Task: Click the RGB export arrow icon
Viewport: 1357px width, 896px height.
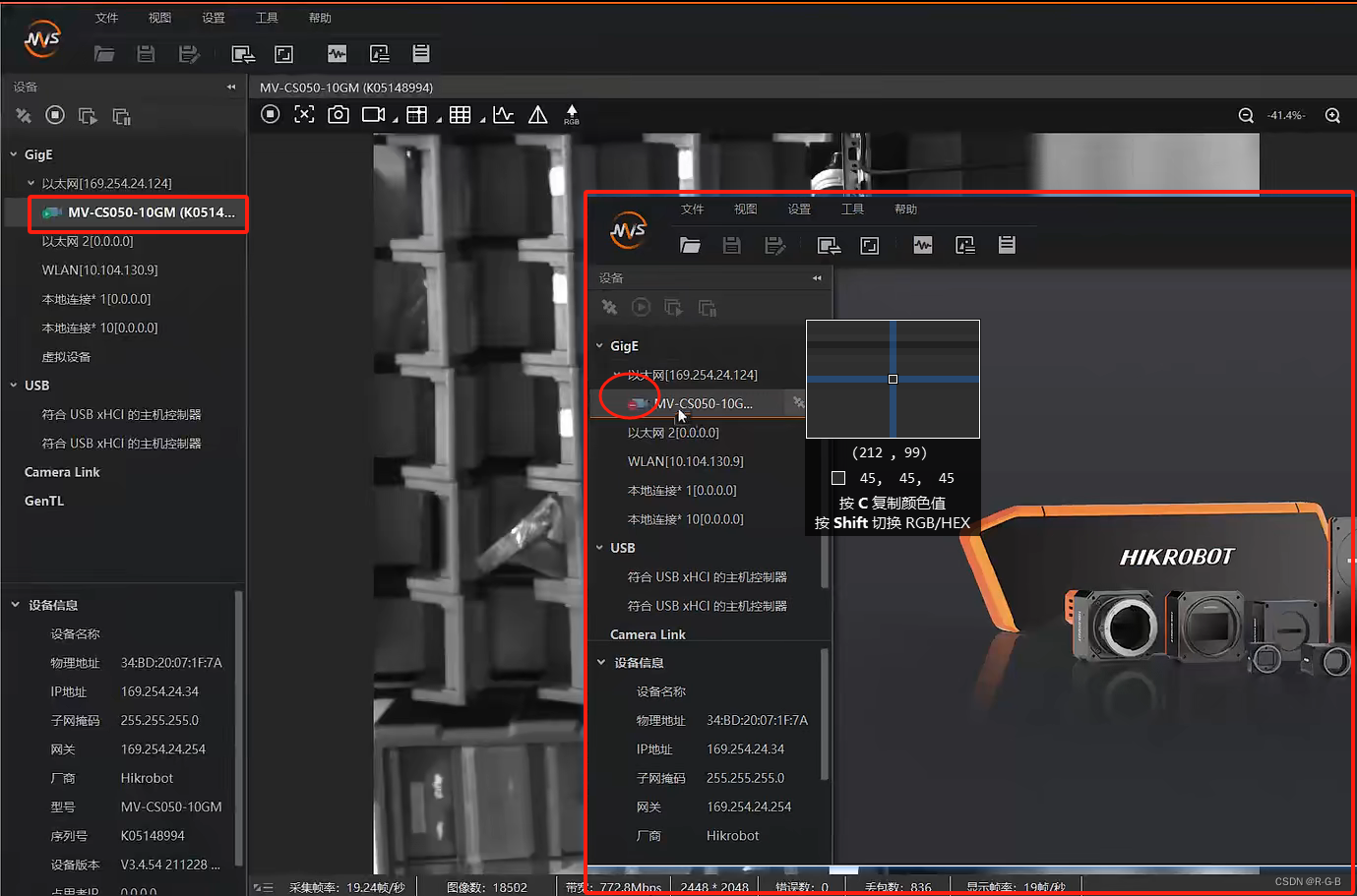Action: point(572,114)
